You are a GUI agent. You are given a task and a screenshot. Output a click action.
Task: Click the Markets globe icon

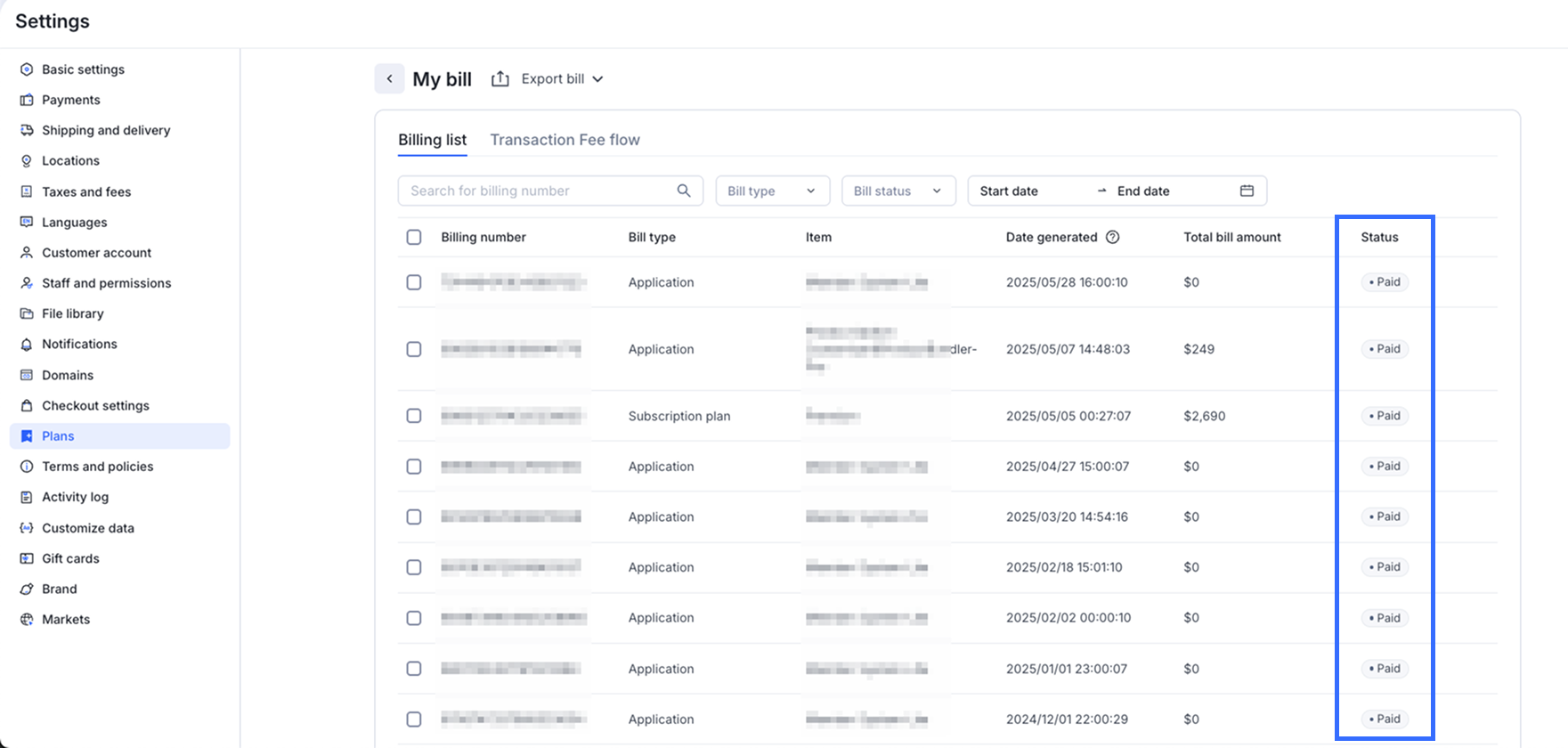(x=27, y=620)
